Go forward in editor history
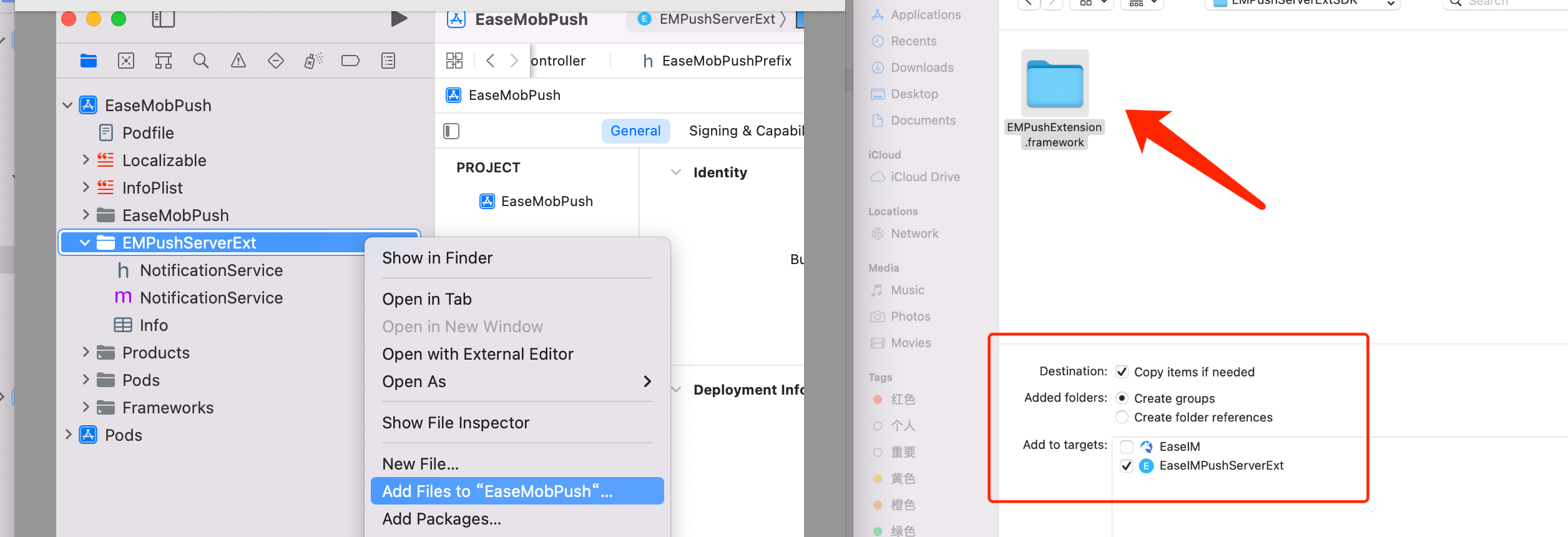The width and height of the screenshot is (1568, 537). [514, 61]
